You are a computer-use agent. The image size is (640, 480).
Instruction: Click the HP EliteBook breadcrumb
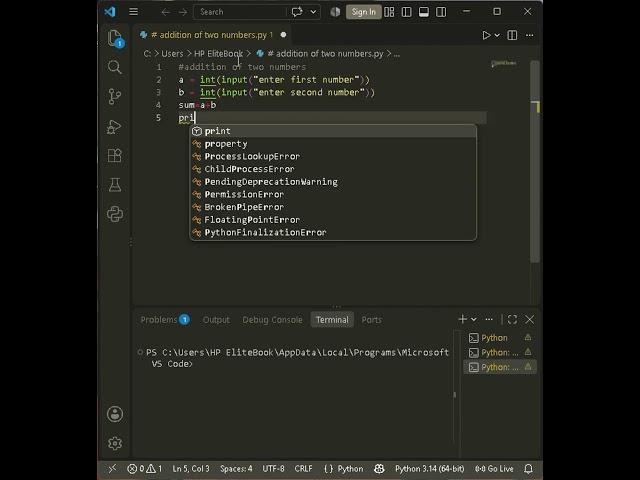pyautogui.click(x=218, y=53)
